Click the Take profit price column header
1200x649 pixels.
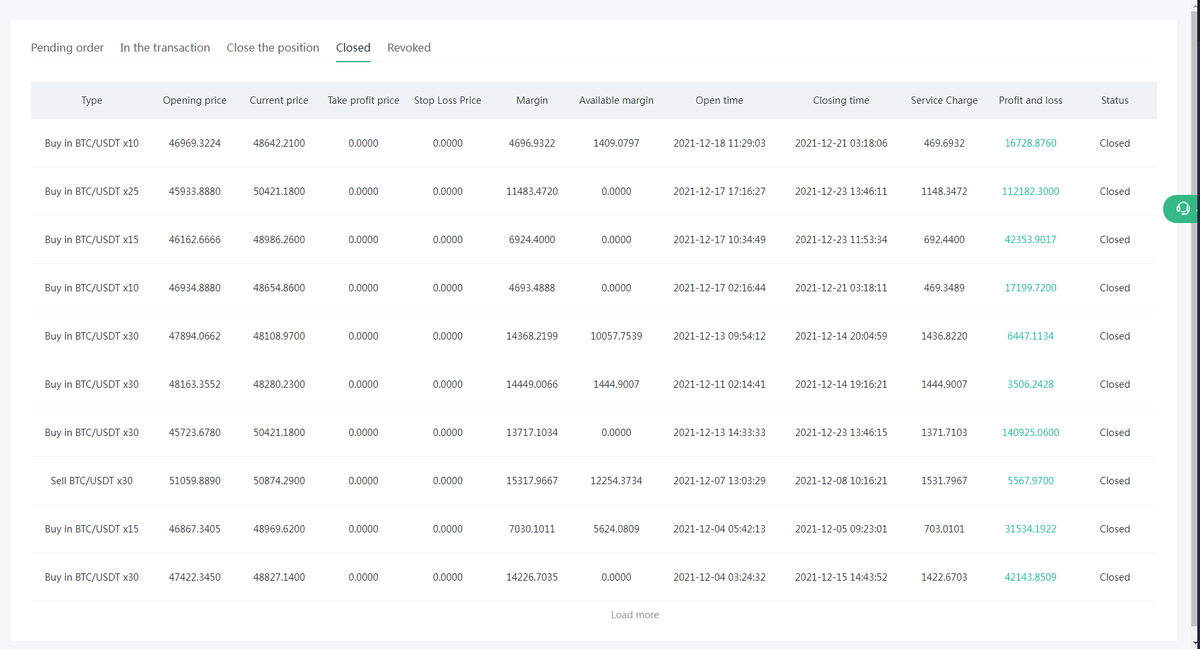point(363,100)
